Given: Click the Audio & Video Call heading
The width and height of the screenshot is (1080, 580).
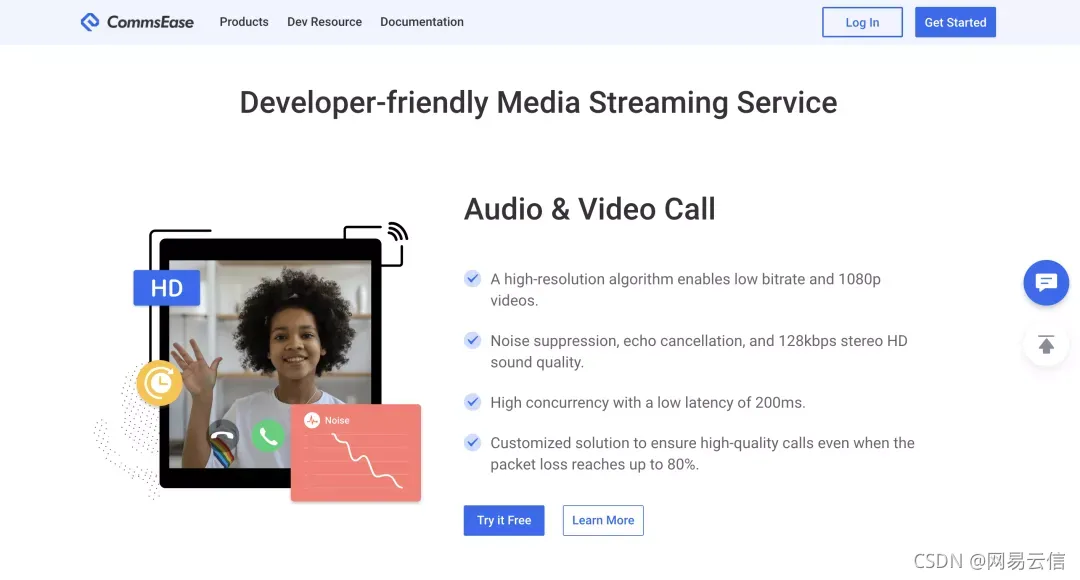Looking at the screenshot, I should pos(590,209).
